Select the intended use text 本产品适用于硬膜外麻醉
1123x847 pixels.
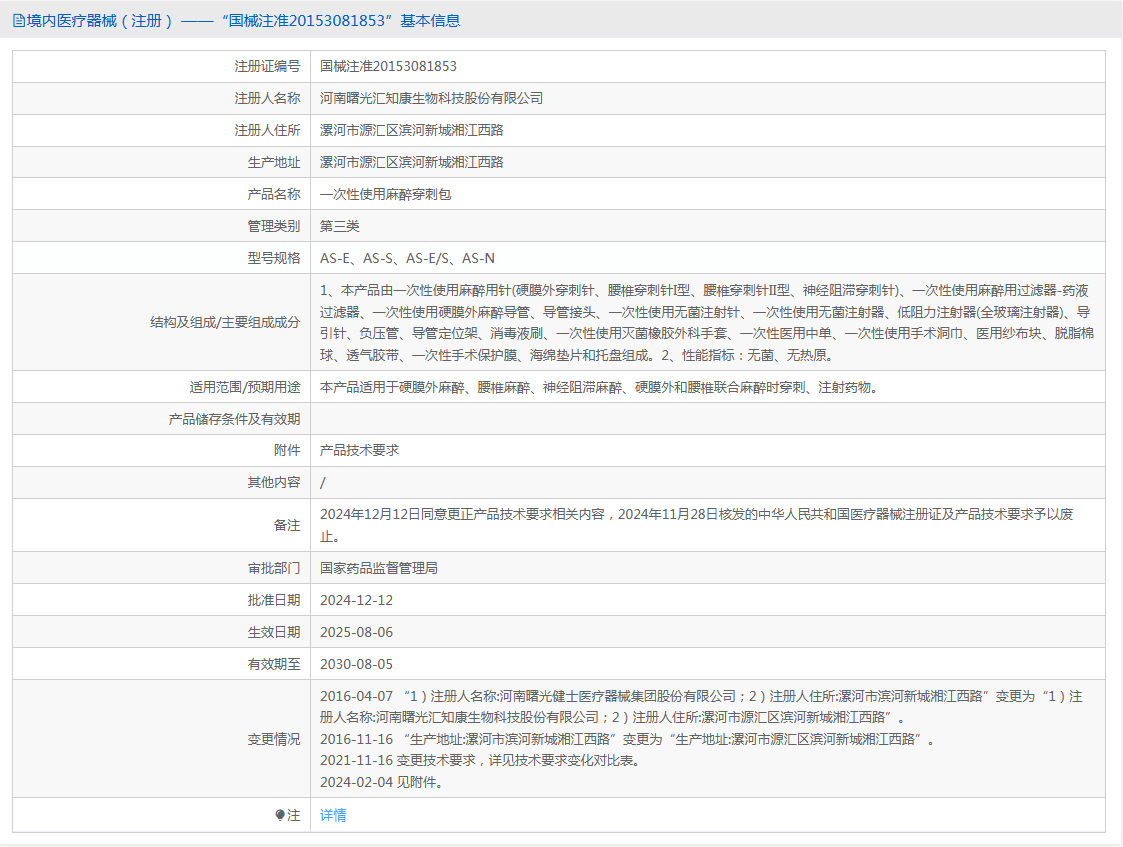point(599,387)
